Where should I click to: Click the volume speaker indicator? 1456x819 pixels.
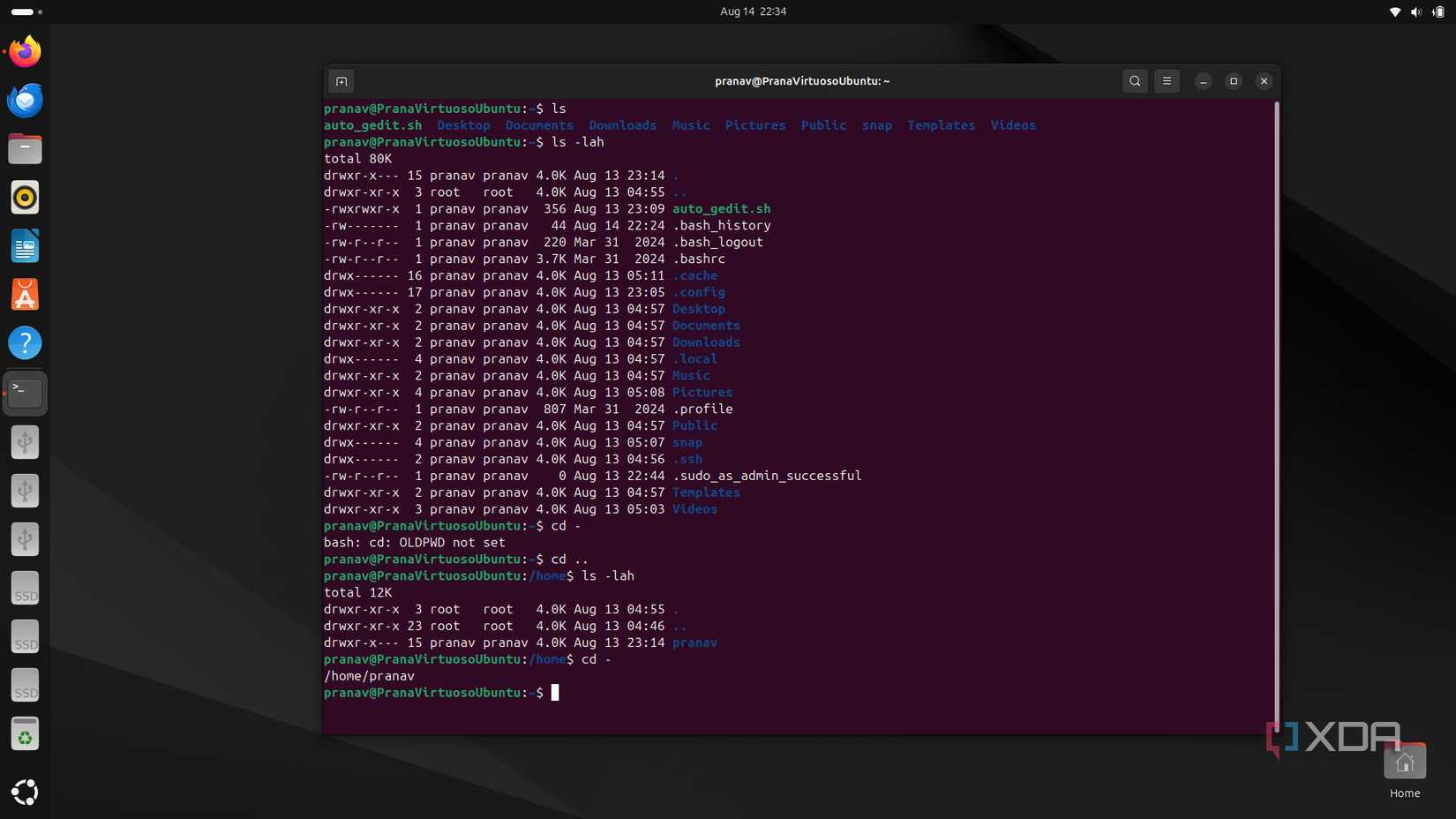[1415, 11]
